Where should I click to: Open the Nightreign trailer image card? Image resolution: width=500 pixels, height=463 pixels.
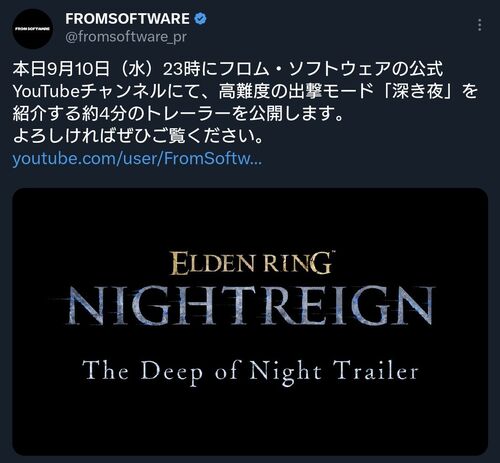(x=250, y=321)
